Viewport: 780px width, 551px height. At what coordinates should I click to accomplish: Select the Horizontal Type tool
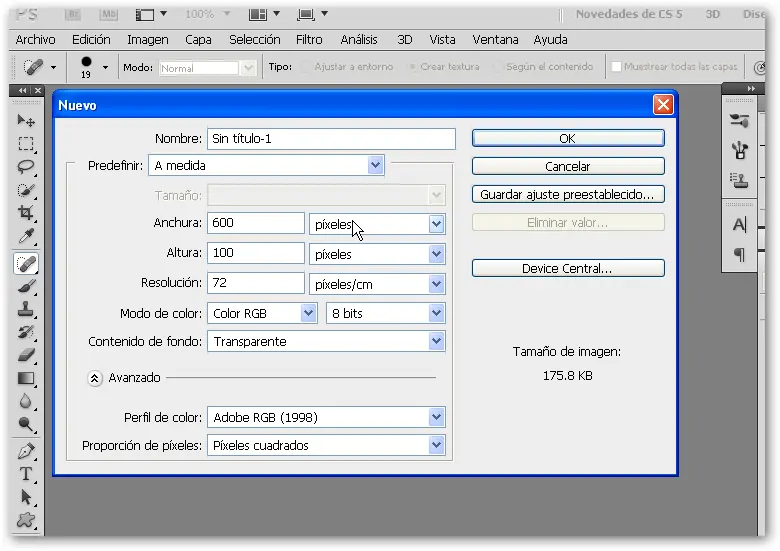point(26,474)
